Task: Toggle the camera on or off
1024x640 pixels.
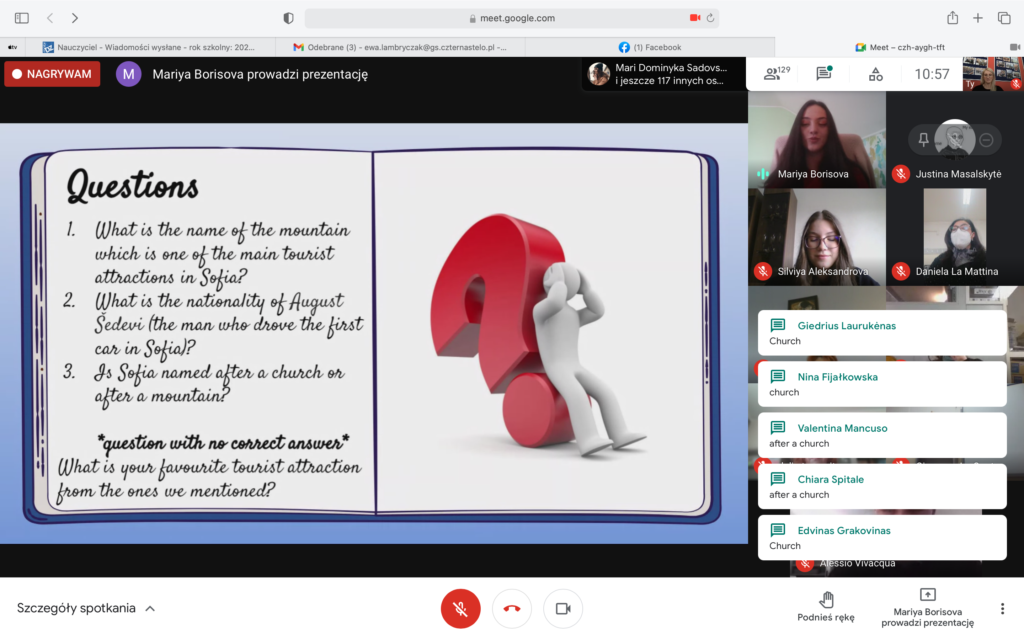Action: coord(563,608)
